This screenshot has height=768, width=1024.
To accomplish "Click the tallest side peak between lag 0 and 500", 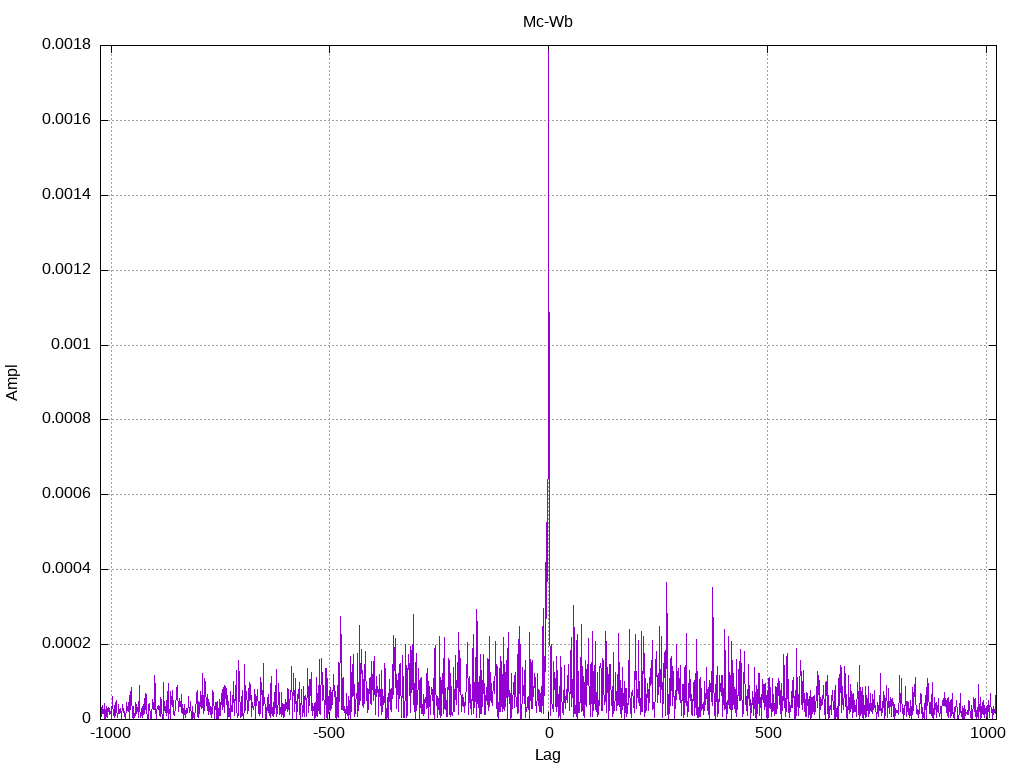I will tap(666, 584).
